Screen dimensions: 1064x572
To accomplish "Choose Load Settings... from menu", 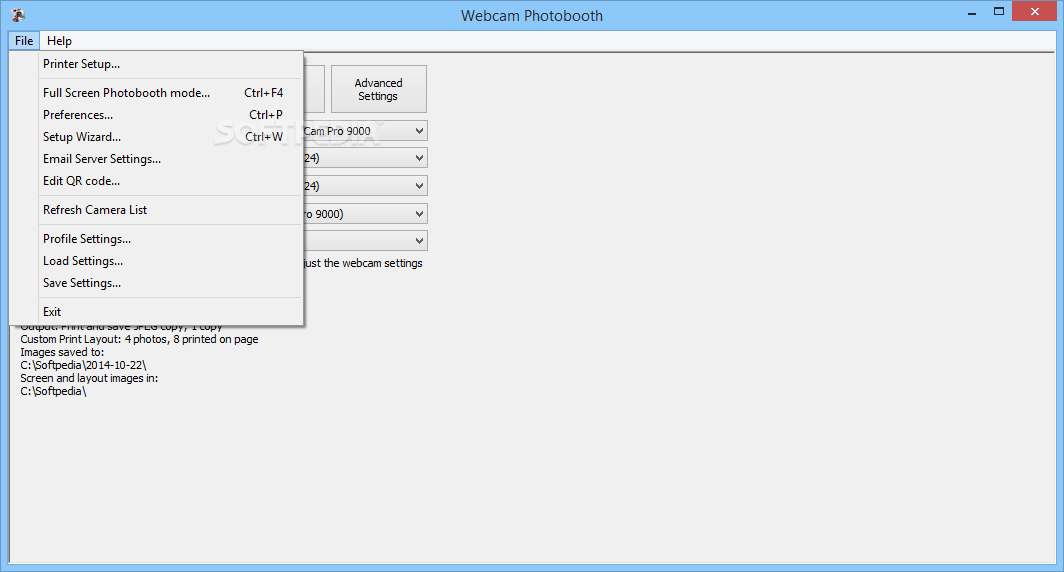I will [x=170, y=261].
